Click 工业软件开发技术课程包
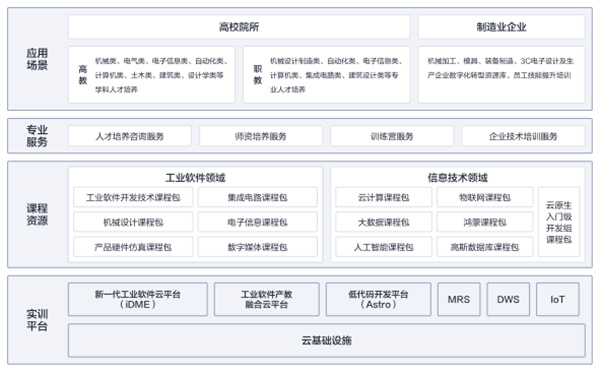 click(133, 197)
